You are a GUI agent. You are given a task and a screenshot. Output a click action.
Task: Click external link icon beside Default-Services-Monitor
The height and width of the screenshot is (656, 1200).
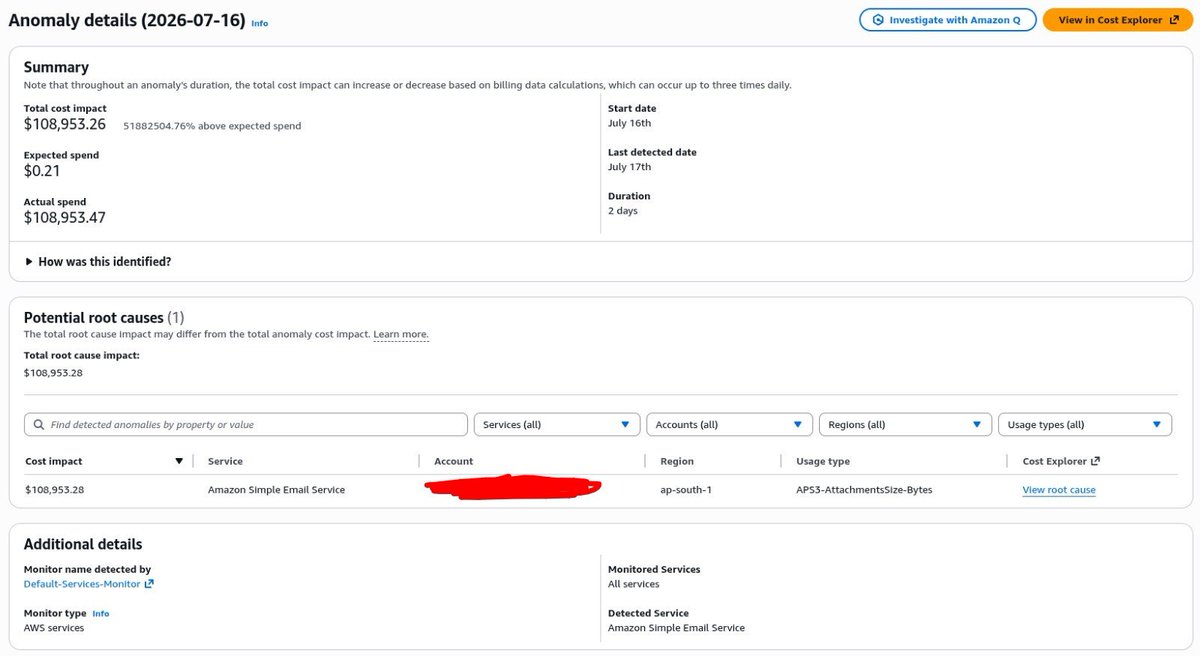click(149, 584)
